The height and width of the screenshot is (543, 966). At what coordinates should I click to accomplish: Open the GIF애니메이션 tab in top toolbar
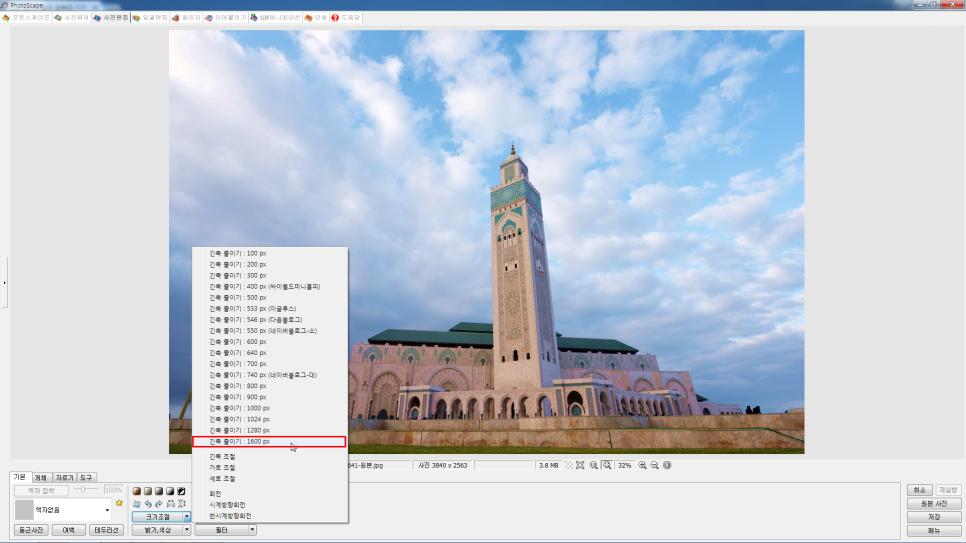pyautogui.click(x=274, y=18)
